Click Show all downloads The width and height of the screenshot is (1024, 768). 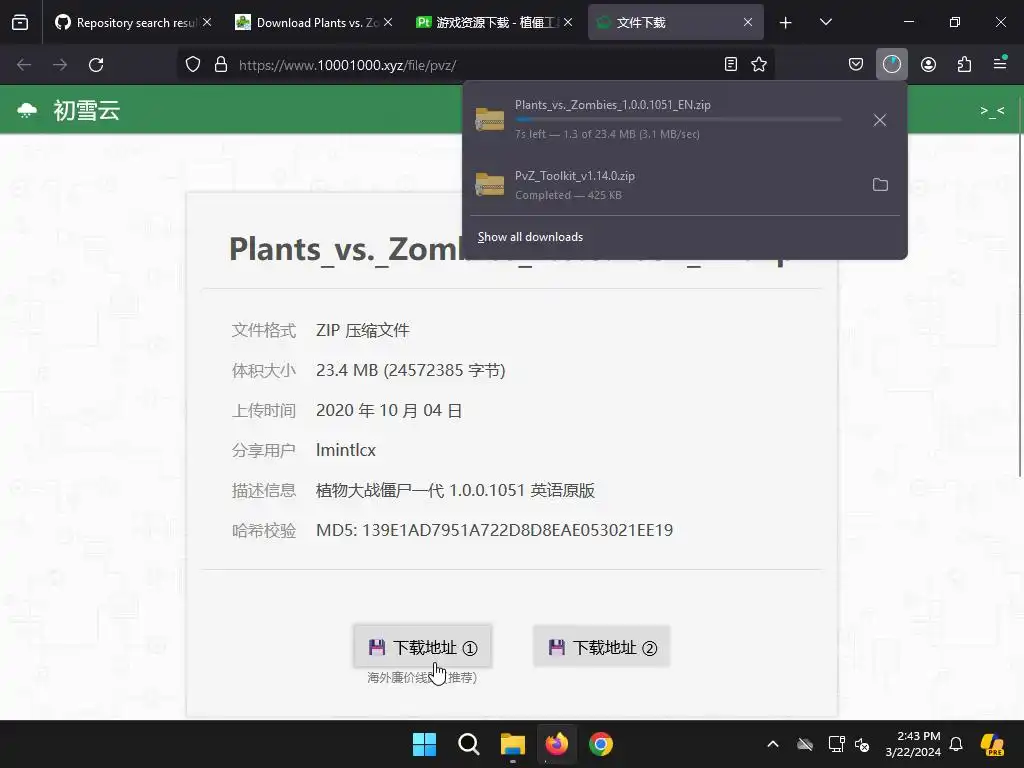[x=530, y=237]
